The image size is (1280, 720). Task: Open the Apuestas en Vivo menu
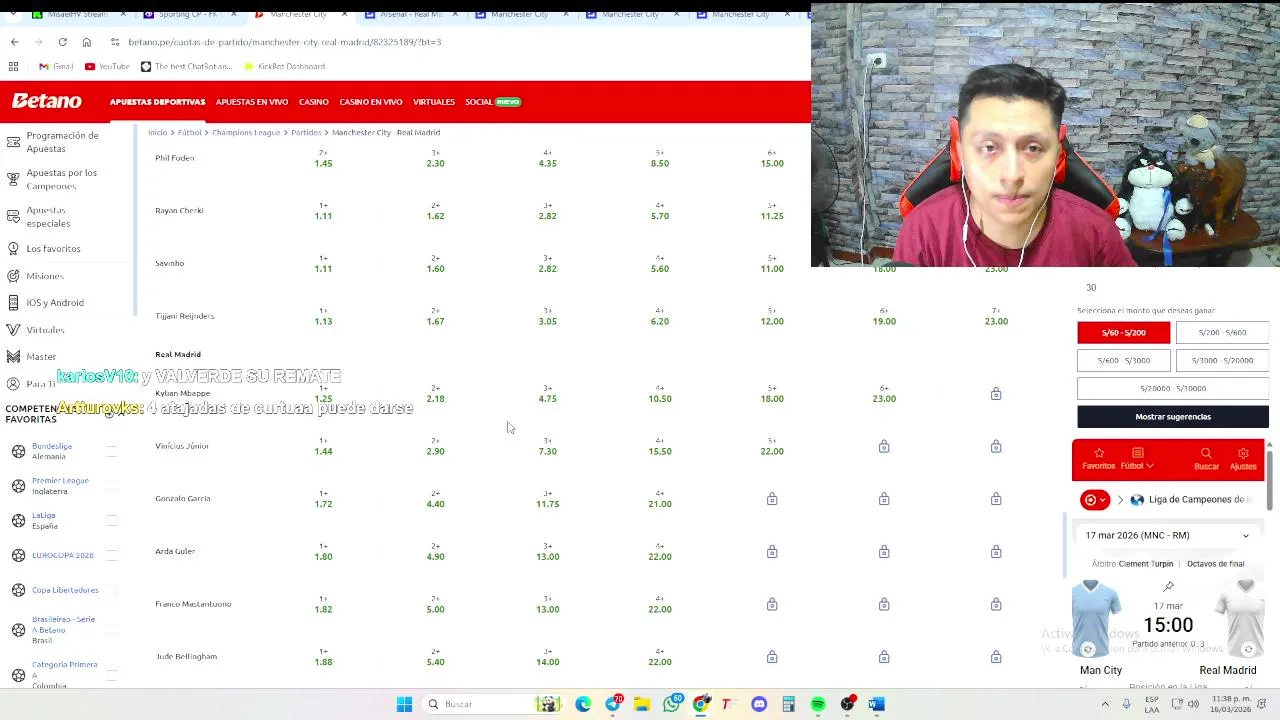[x=251, y=102]
